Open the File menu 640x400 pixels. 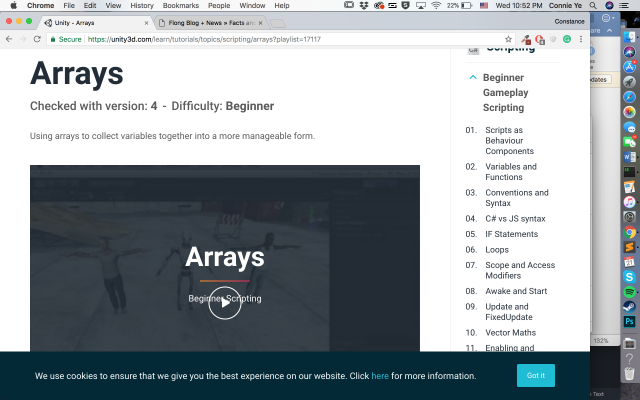click(69, 5)
